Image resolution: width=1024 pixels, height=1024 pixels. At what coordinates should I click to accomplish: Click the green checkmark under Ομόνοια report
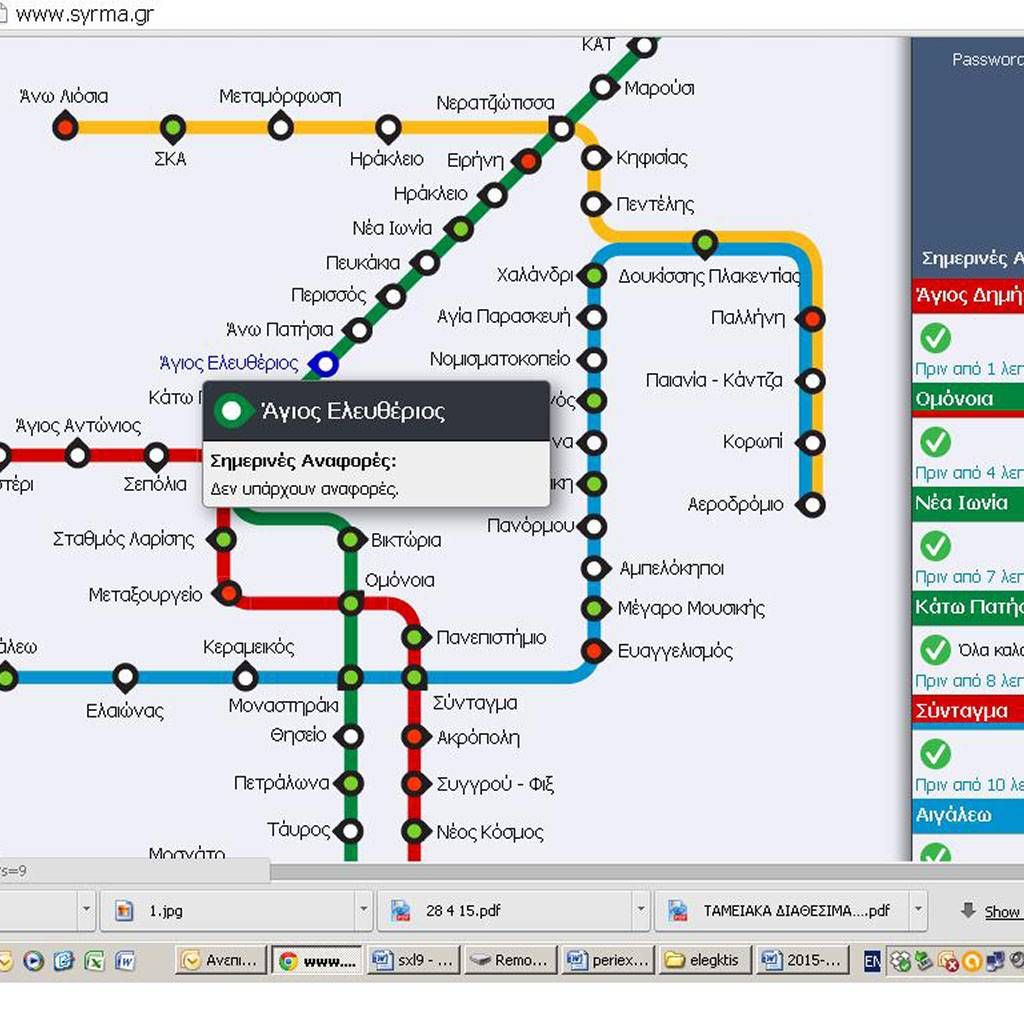[x=935, y=442]
